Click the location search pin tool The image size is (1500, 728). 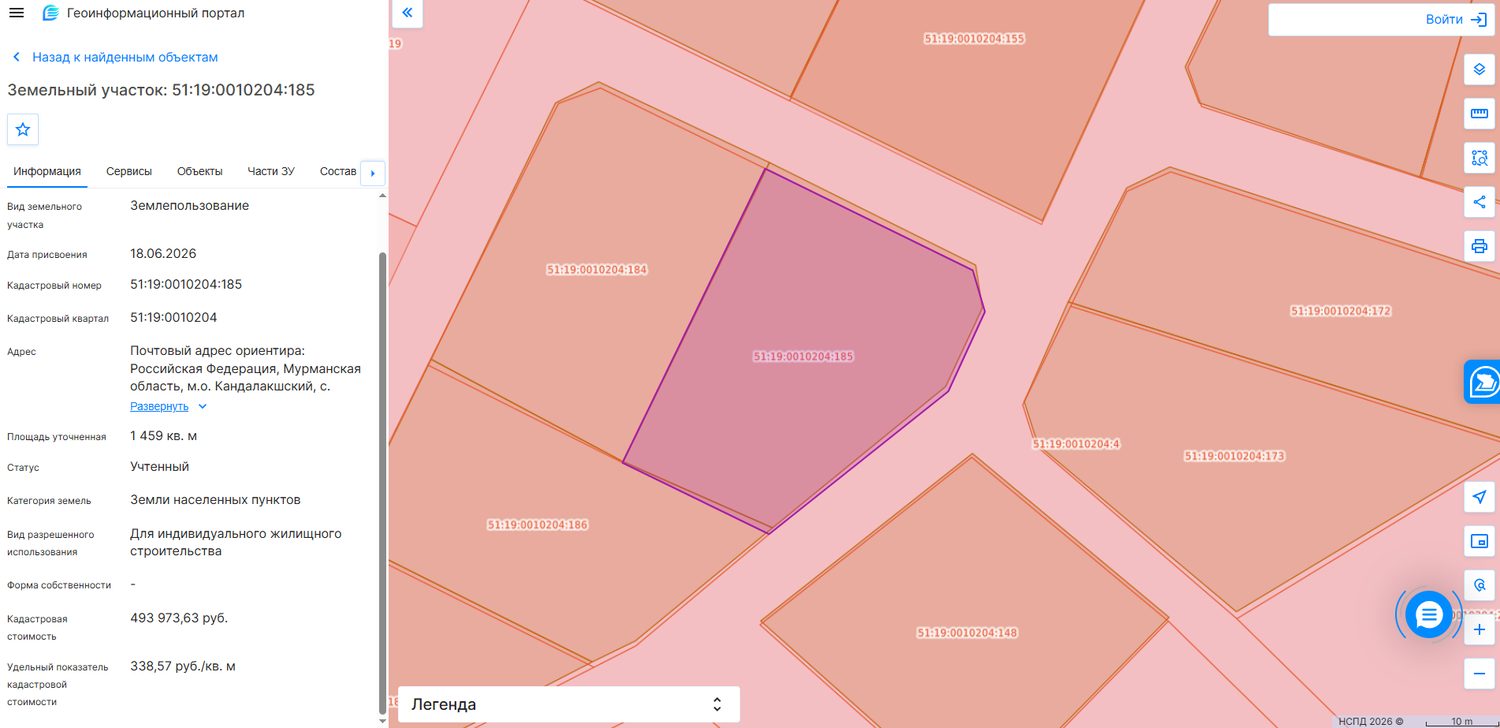click(x=1479, y=585)
